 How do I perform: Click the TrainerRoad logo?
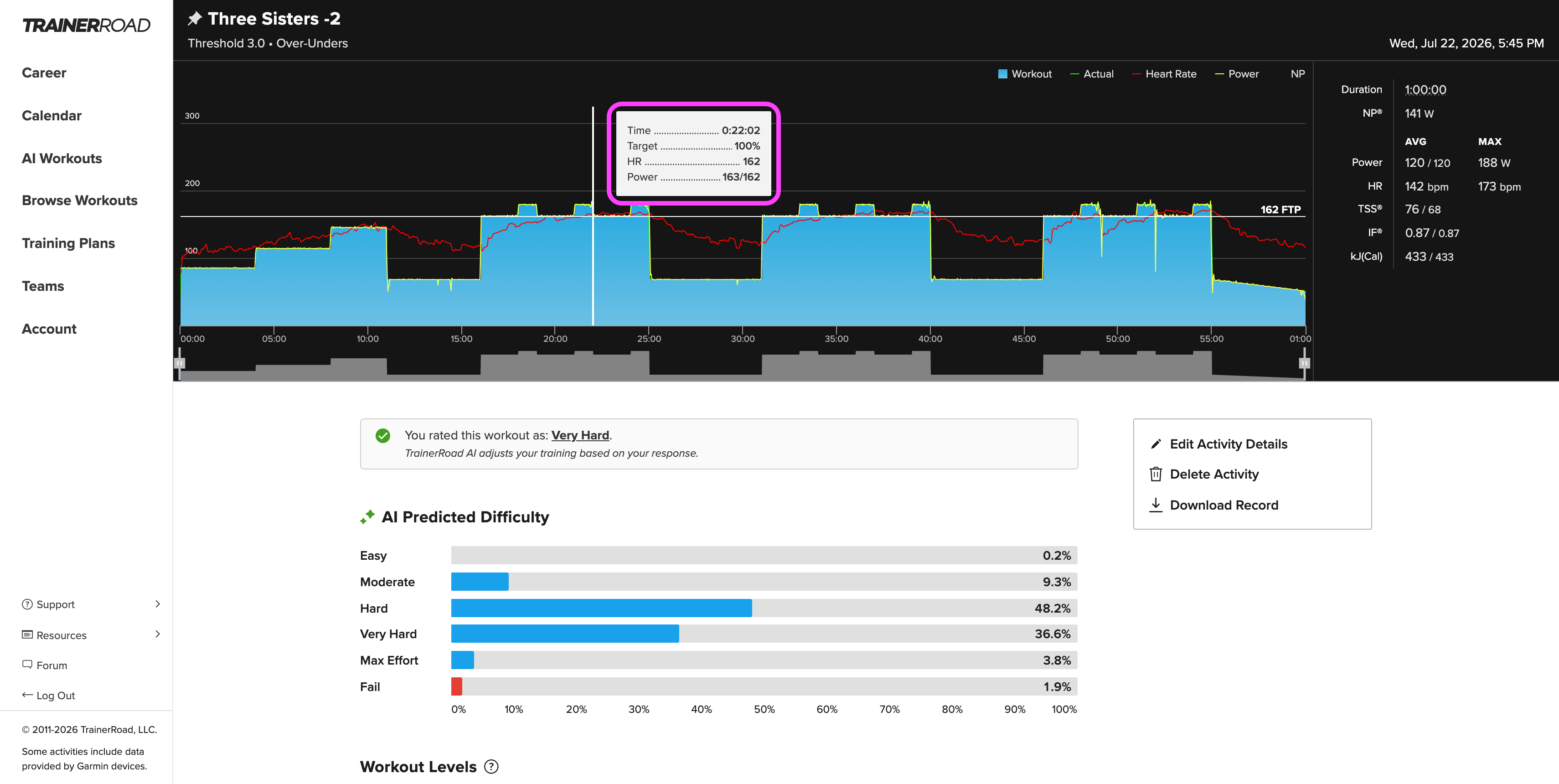coord(86,26)
